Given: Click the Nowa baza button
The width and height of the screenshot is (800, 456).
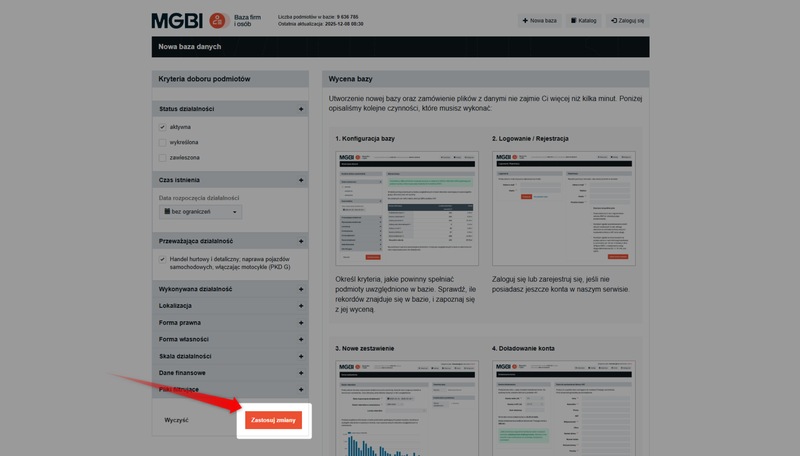Looking at the screenshot, I should [539, 20].
